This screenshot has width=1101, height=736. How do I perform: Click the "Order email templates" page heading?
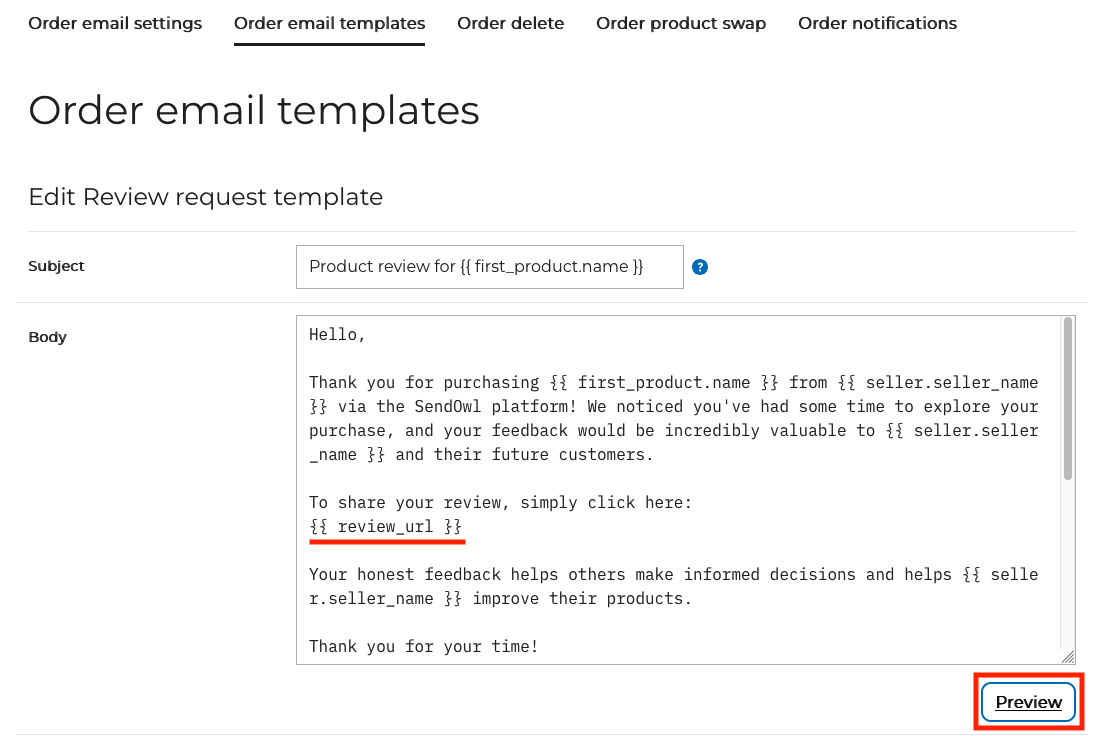[254, 110]
